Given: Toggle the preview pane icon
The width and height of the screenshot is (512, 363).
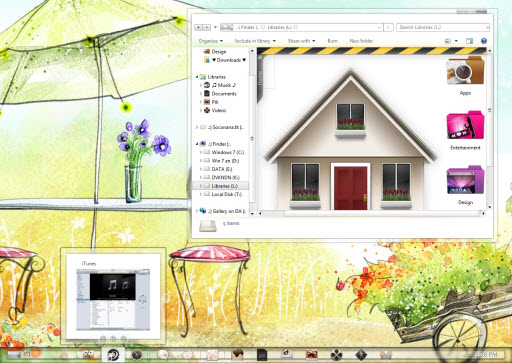Looking at the screenshot, I should coord(469,41).
